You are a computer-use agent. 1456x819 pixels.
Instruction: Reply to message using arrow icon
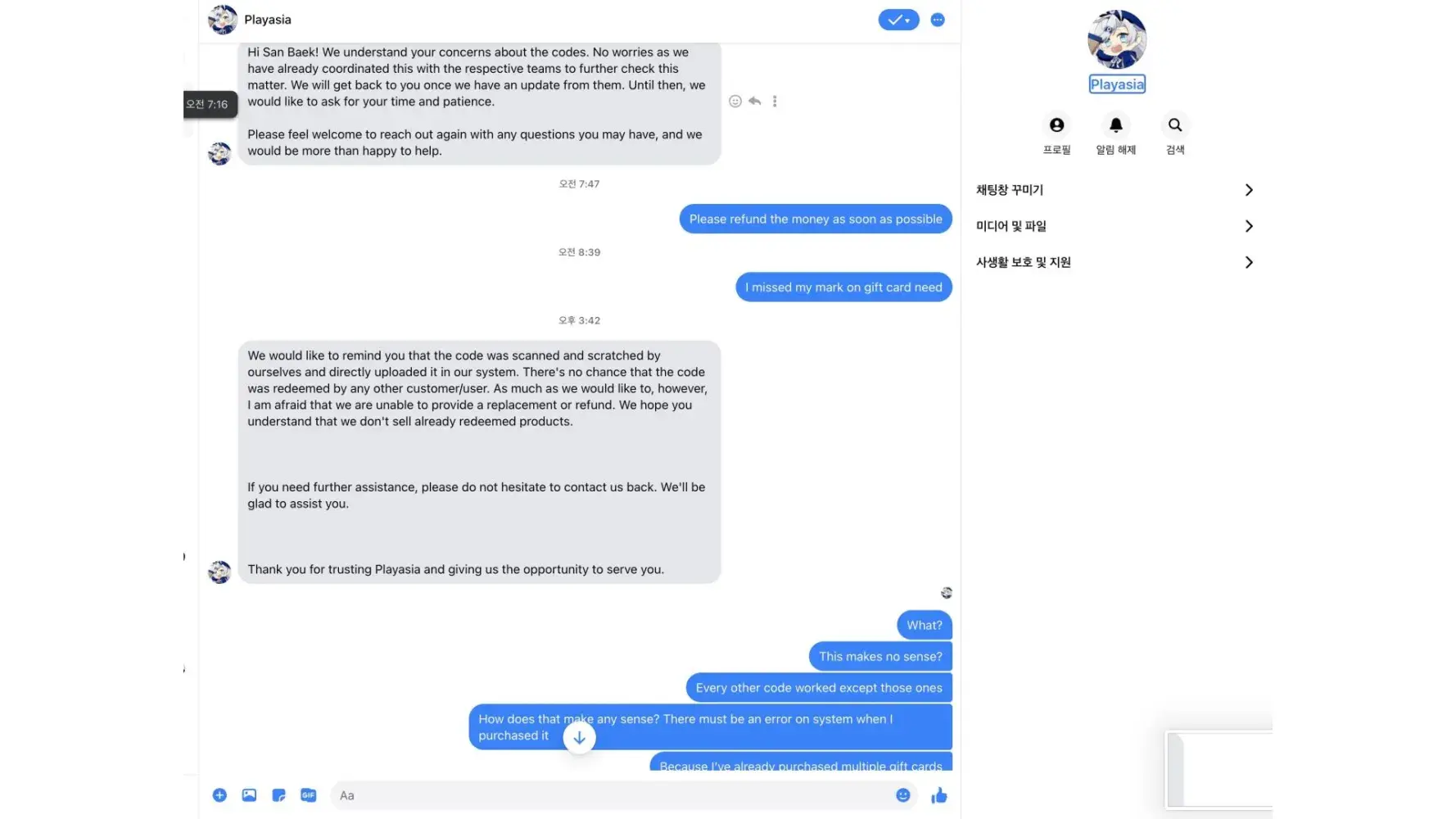[755, 102]
